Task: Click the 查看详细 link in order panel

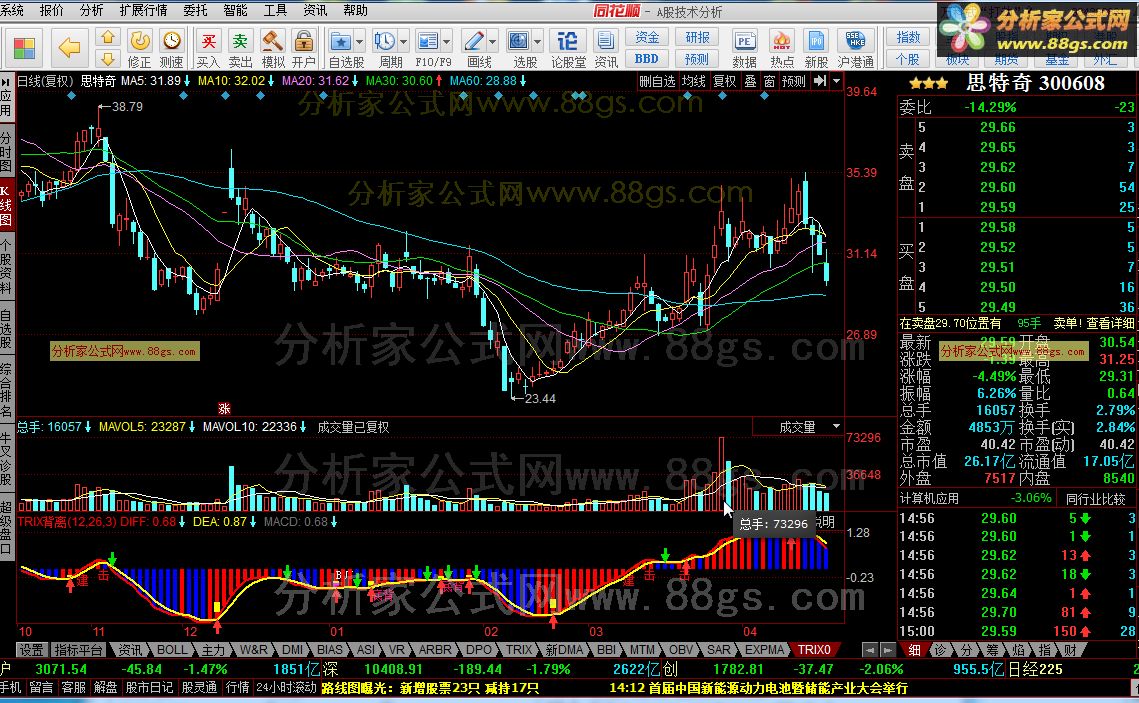Action: point(1110,323)
